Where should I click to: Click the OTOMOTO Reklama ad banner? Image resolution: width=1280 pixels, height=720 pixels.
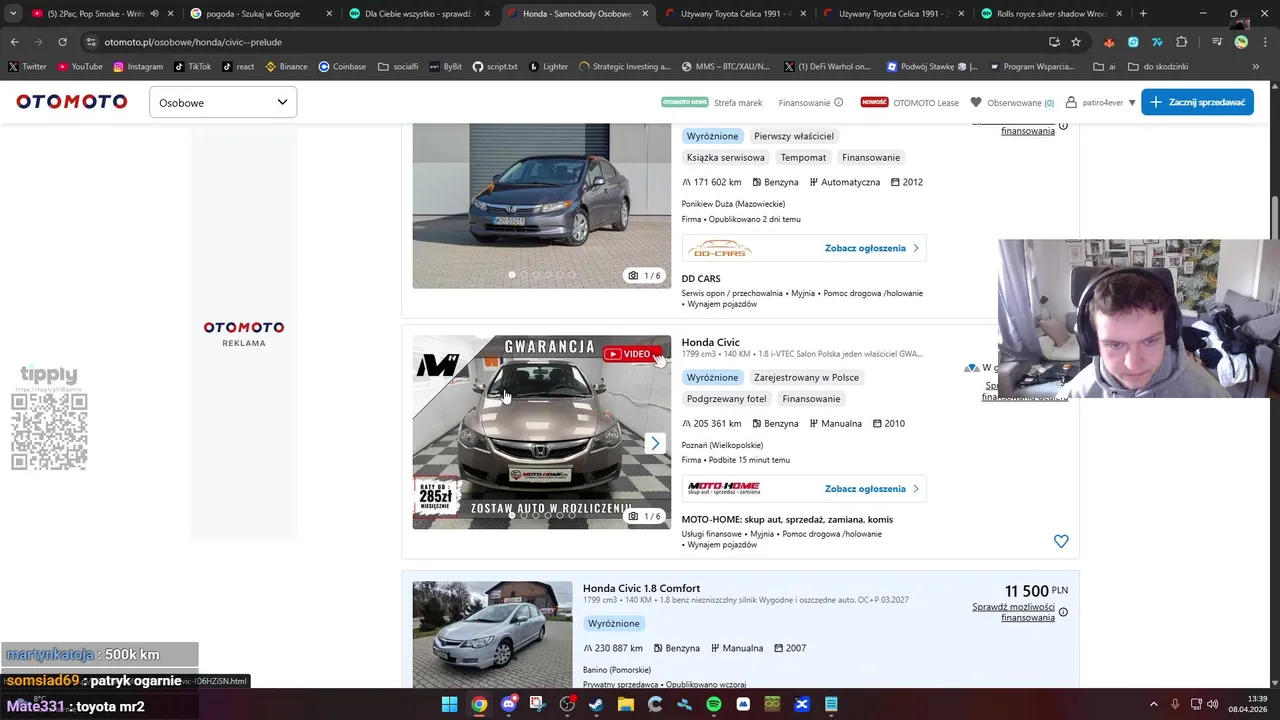(244, 333)
